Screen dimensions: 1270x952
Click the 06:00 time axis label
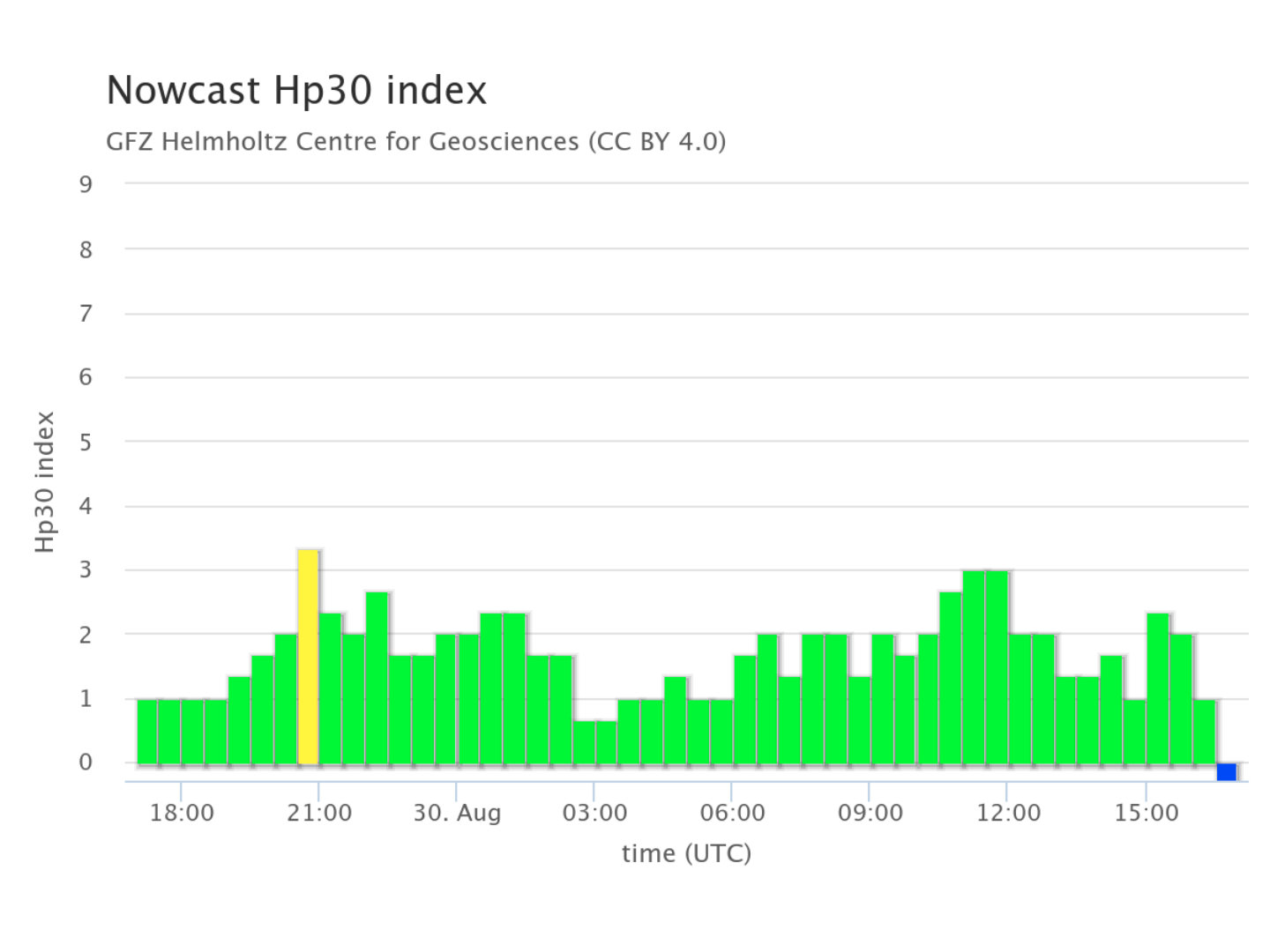point(732,813)
